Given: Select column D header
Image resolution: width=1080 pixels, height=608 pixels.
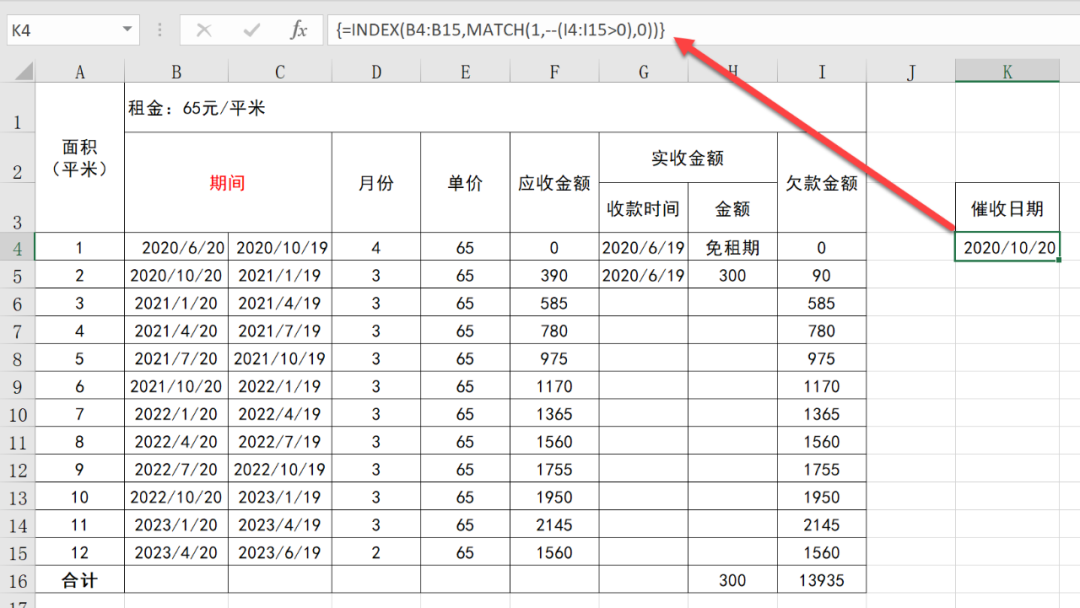Looking at the screenshot, I should point(376,72).
